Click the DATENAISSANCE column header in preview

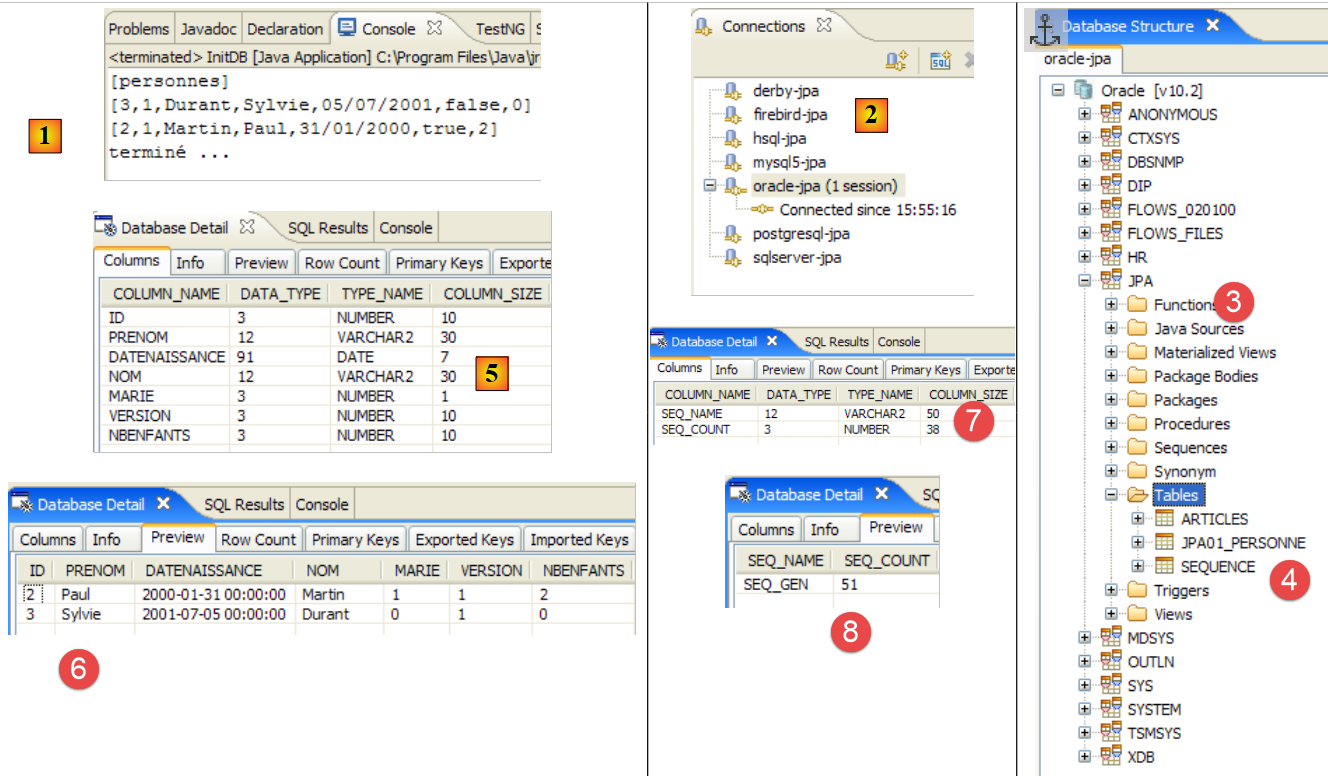pyautogui.click(x=203, y=570)
